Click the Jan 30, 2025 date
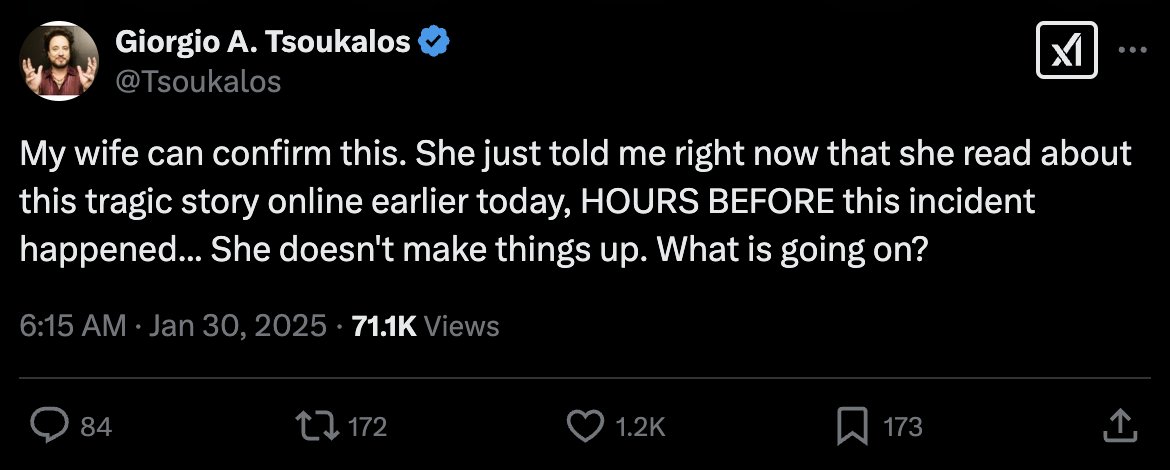Viewport: 1170px width, 470px height. point(237,325)
